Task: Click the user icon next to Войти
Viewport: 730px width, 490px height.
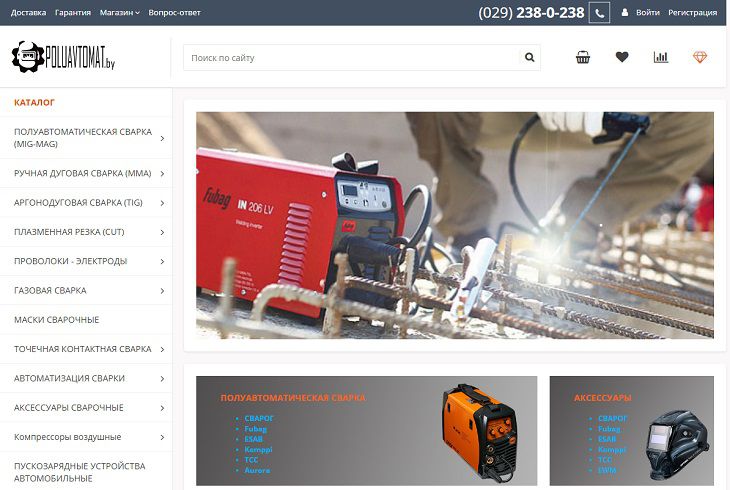Action: pos(625,13)
